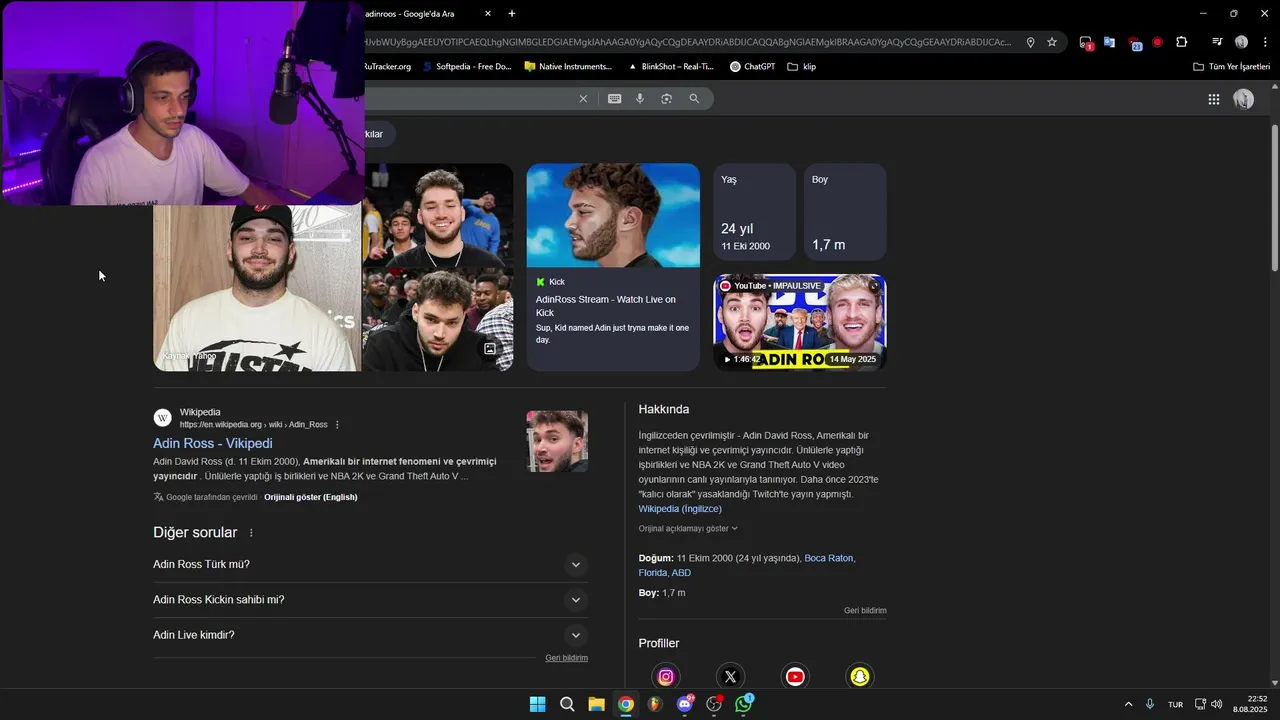The height and width of the screenshot is (720, 1280).
Task: Open Windows Start menu
Action: pos(537,704)
